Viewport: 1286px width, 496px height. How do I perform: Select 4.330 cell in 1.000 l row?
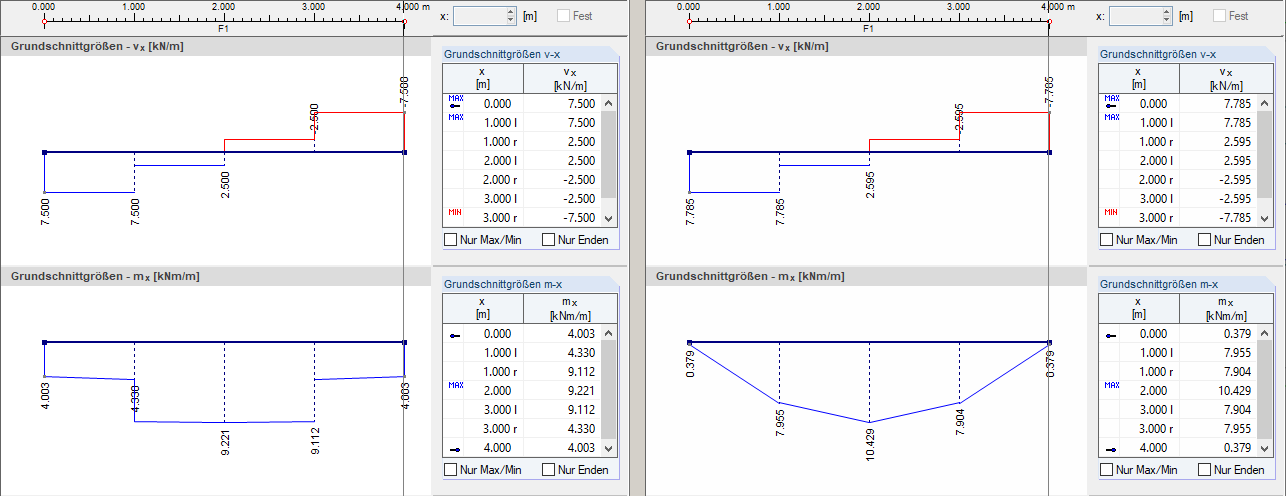561,353
